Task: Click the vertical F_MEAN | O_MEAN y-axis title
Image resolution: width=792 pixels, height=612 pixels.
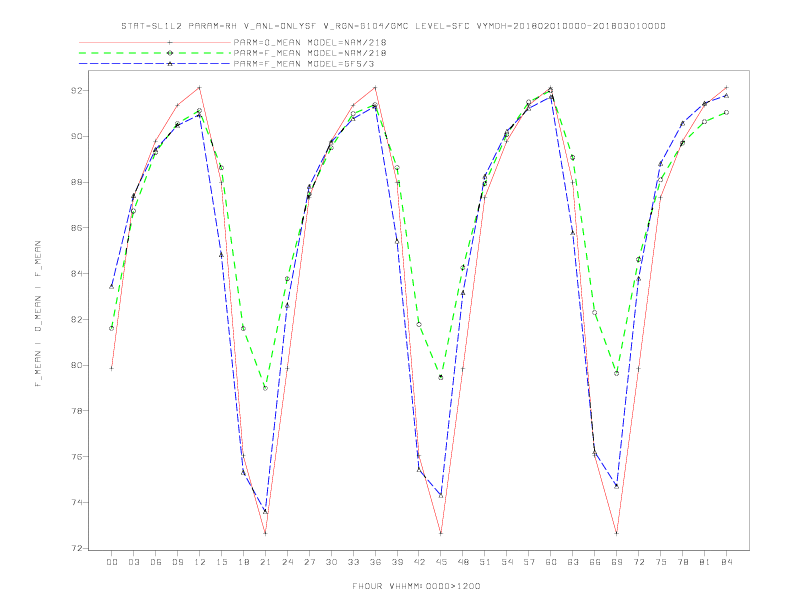Action: [38, 314]
